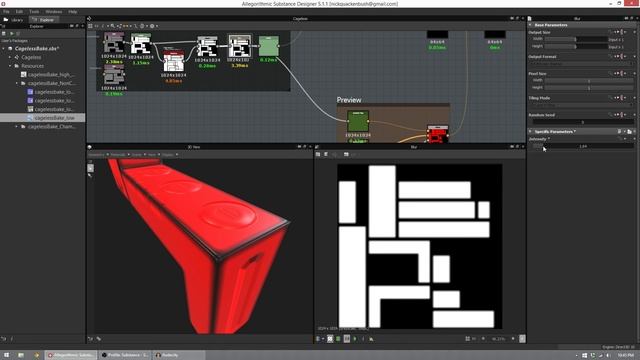This screenshot has height=360, width=640.
Task: Click the fourth icon in 2D view toolbar
Action: pyautogui.click(x=346, y=154)
